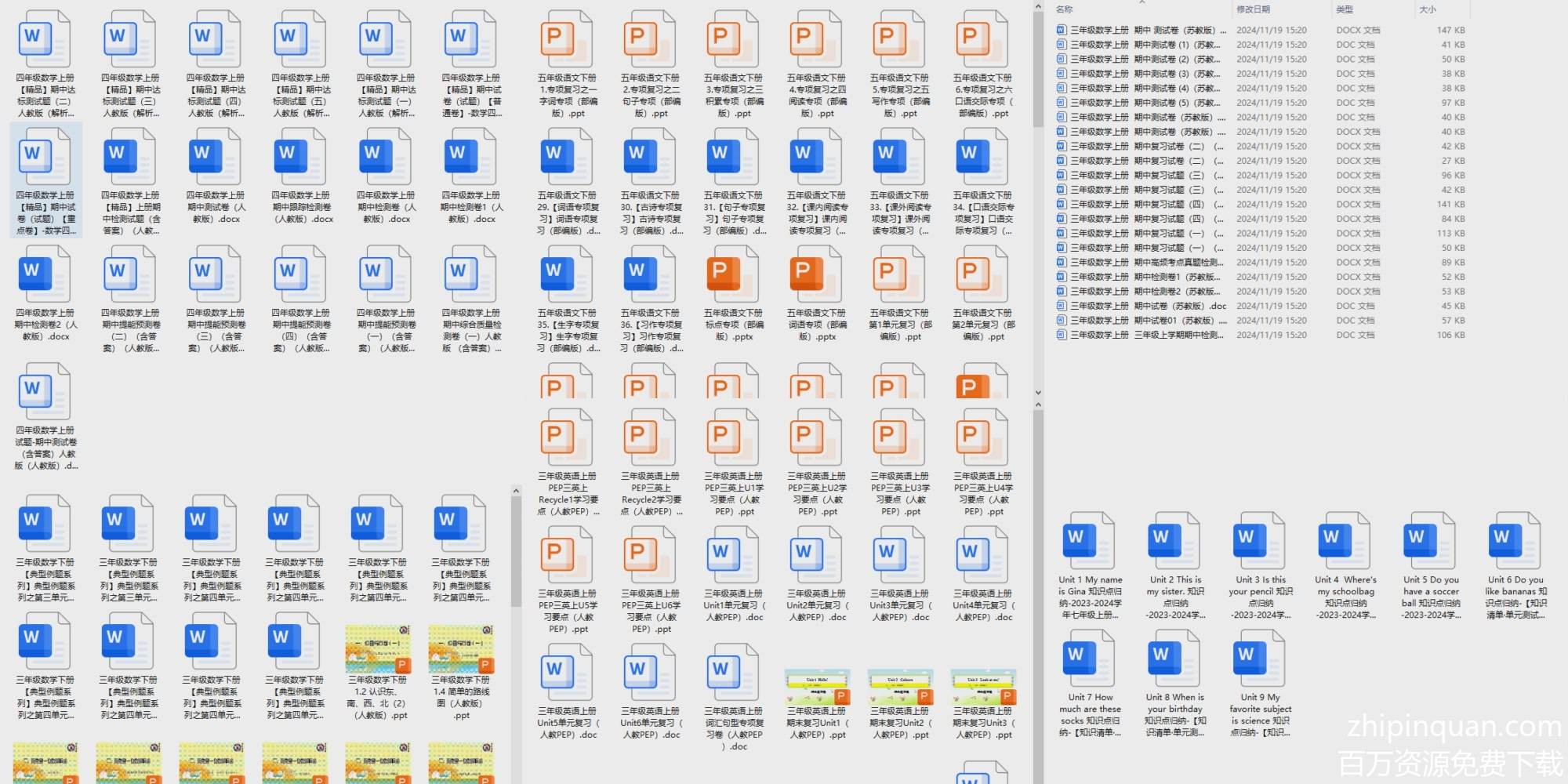Image resolution: width=1568 pixels, height=784 pixels.
Task: Select the Unit 9 My favorite subject is science icon
Action: coord(1259,658)
